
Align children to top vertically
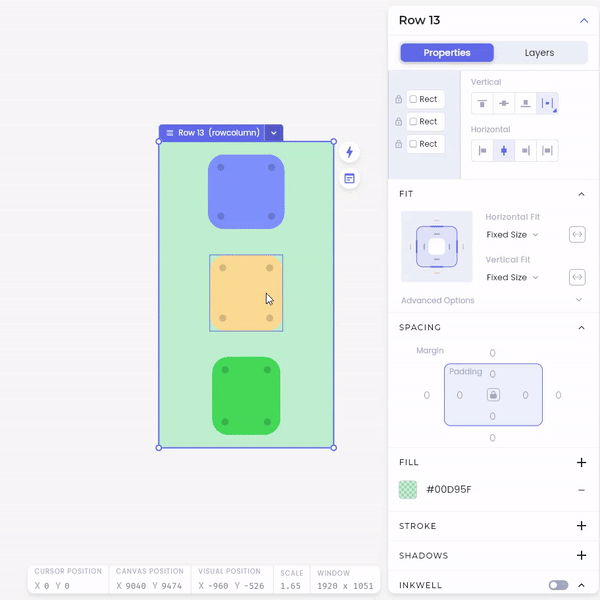(x=482, y=103)
